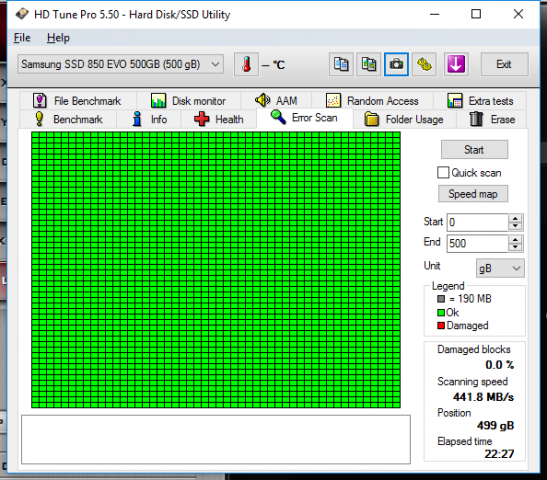Viewport: 547px width, 480px height.
Task: Open the Info tab
Action: (x=149, y=119)
